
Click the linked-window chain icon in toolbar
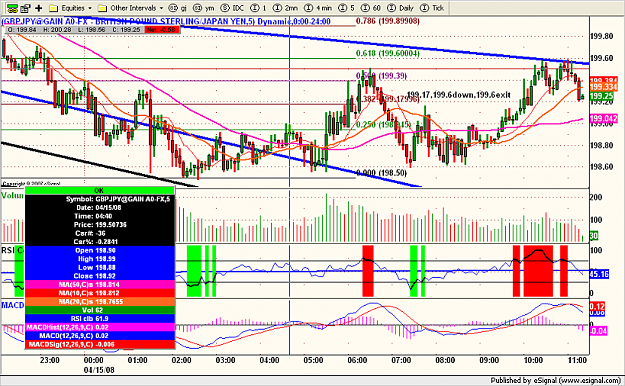pyautogui.click(x=12, y=8)
